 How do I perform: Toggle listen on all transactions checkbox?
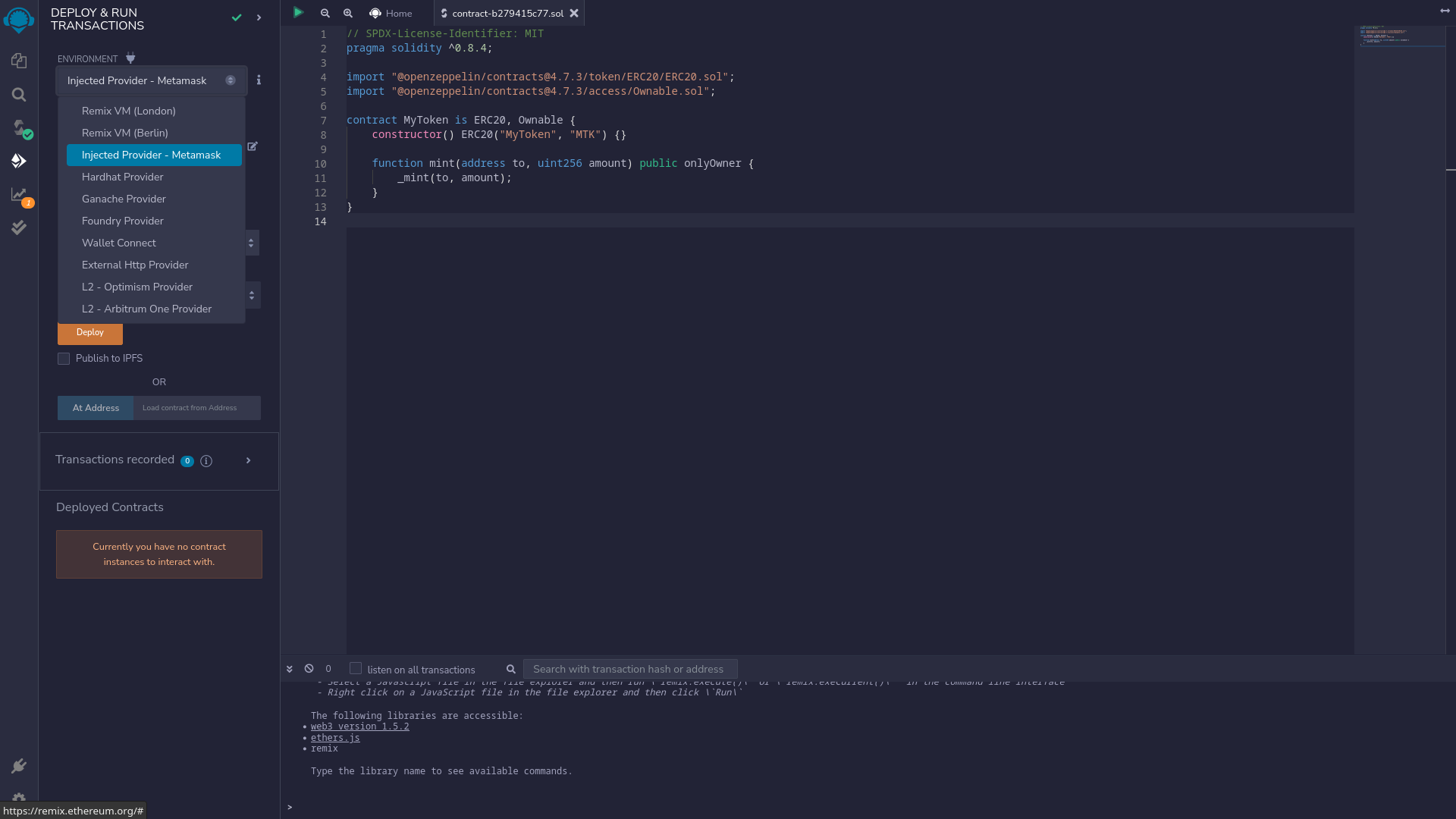pyautogui.click(x=355, y=668)
